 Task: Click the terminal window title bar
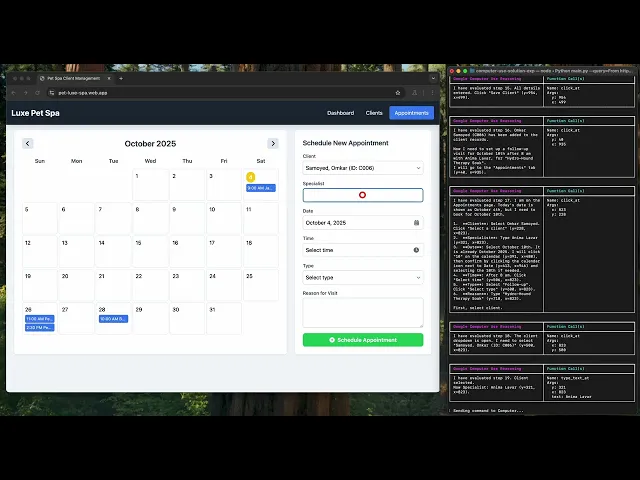tap(543, 71)
